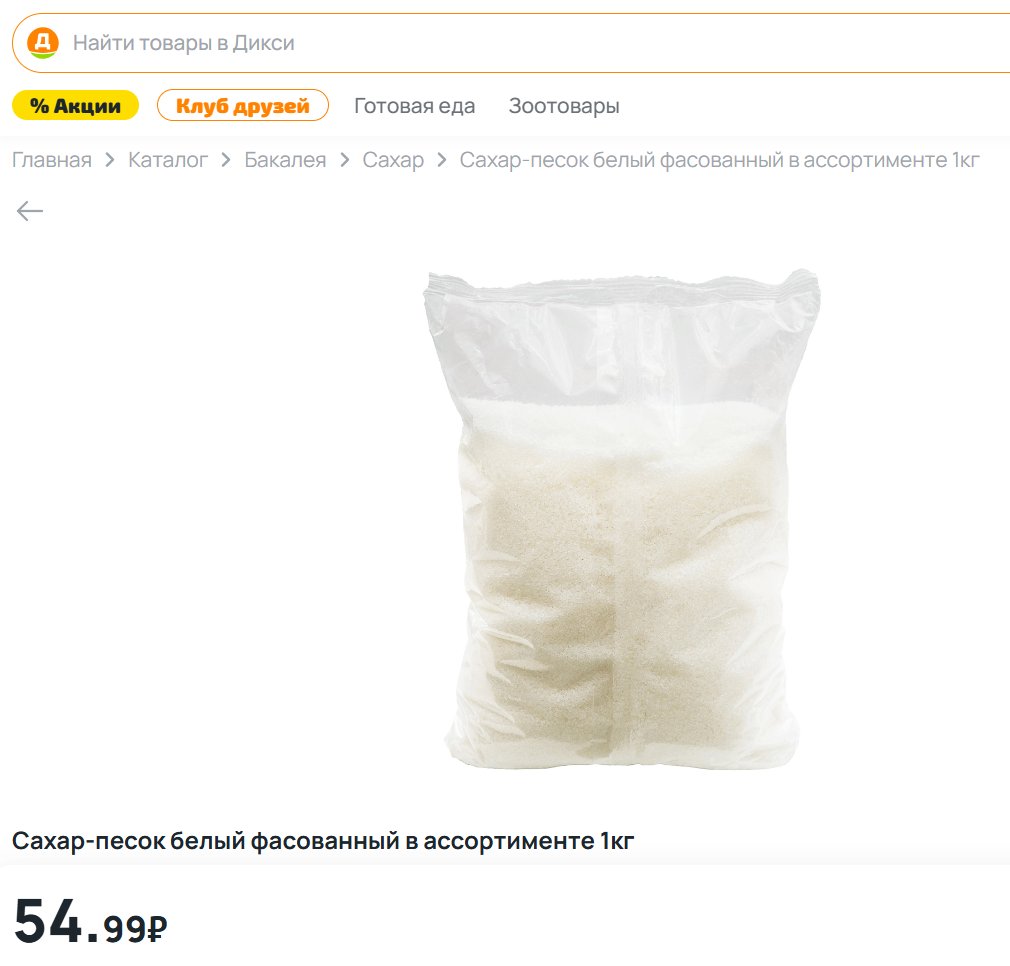Click chevron between Бакалея and Сахар
Image resolution: width=1010 pixels, height=966 pixels.
tap(344, 160)
